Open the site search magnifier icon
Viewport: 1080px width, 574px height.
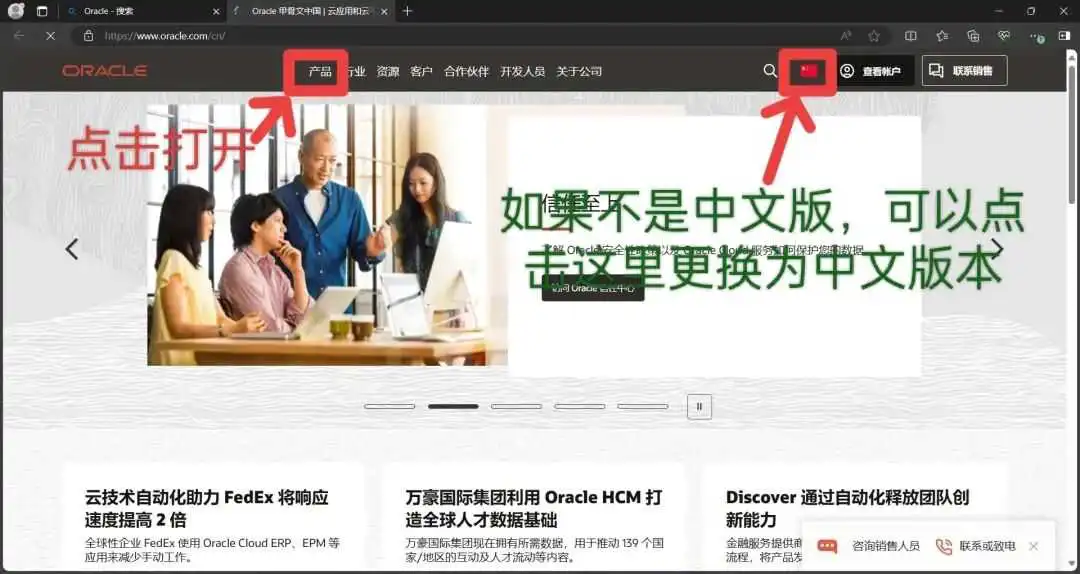tap(769, 71)
